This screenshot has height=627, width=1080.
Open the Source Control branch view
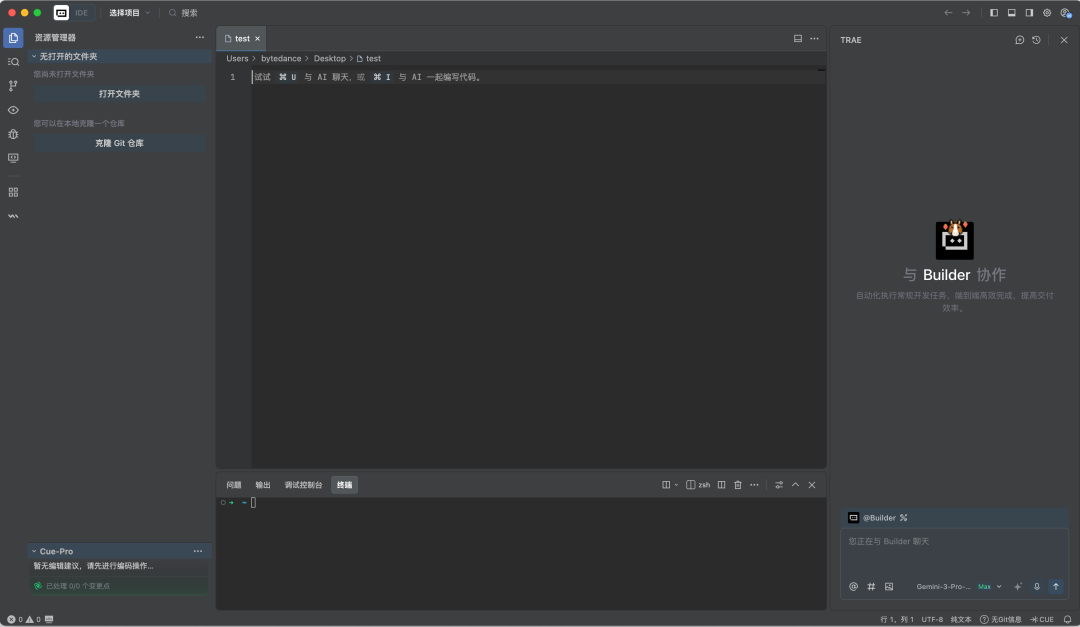pyautogui.click(x=13, y=85)
